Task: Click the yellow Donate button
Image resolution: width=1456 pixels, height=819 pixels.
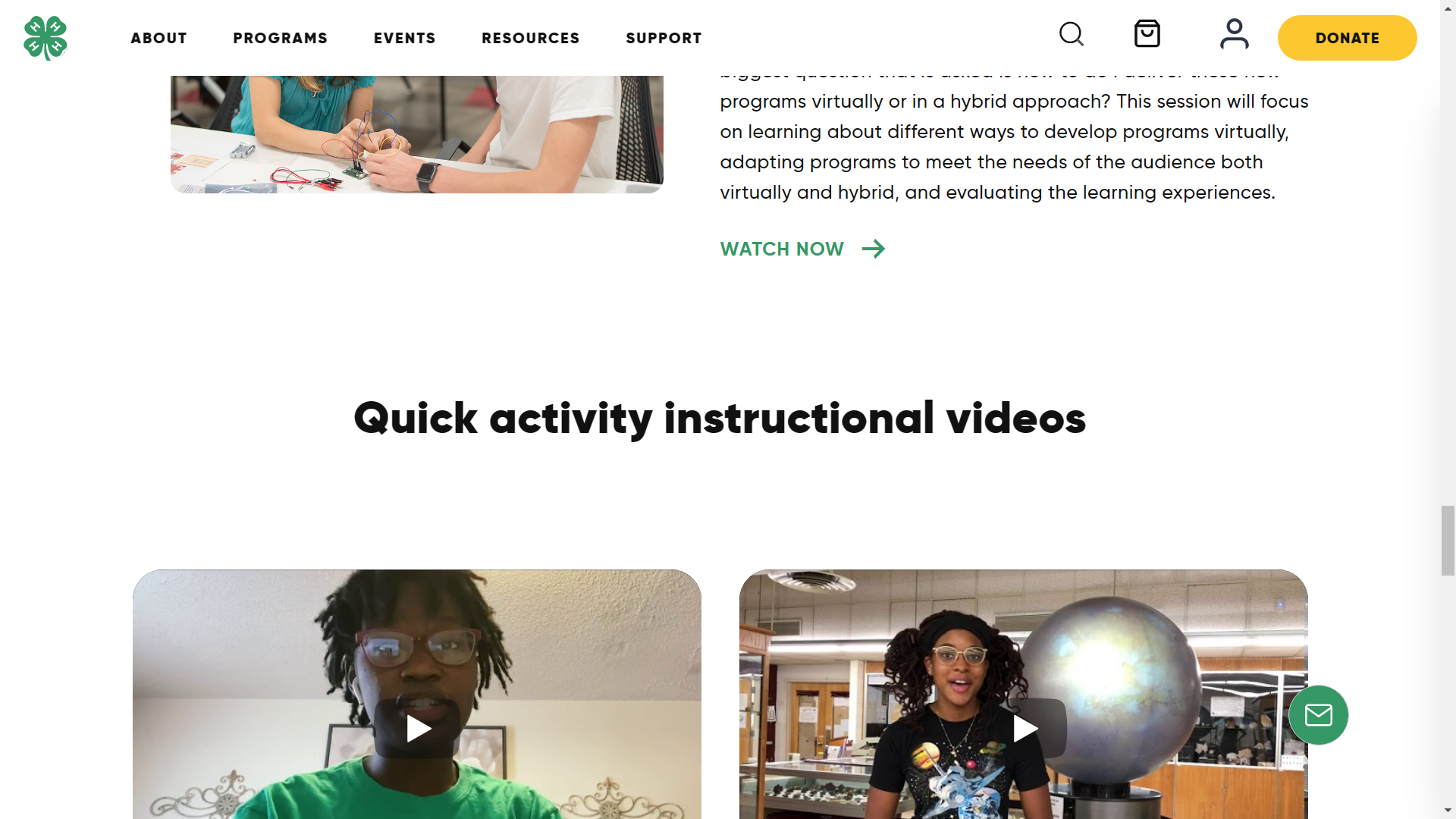Action: tap(1348, 38)
